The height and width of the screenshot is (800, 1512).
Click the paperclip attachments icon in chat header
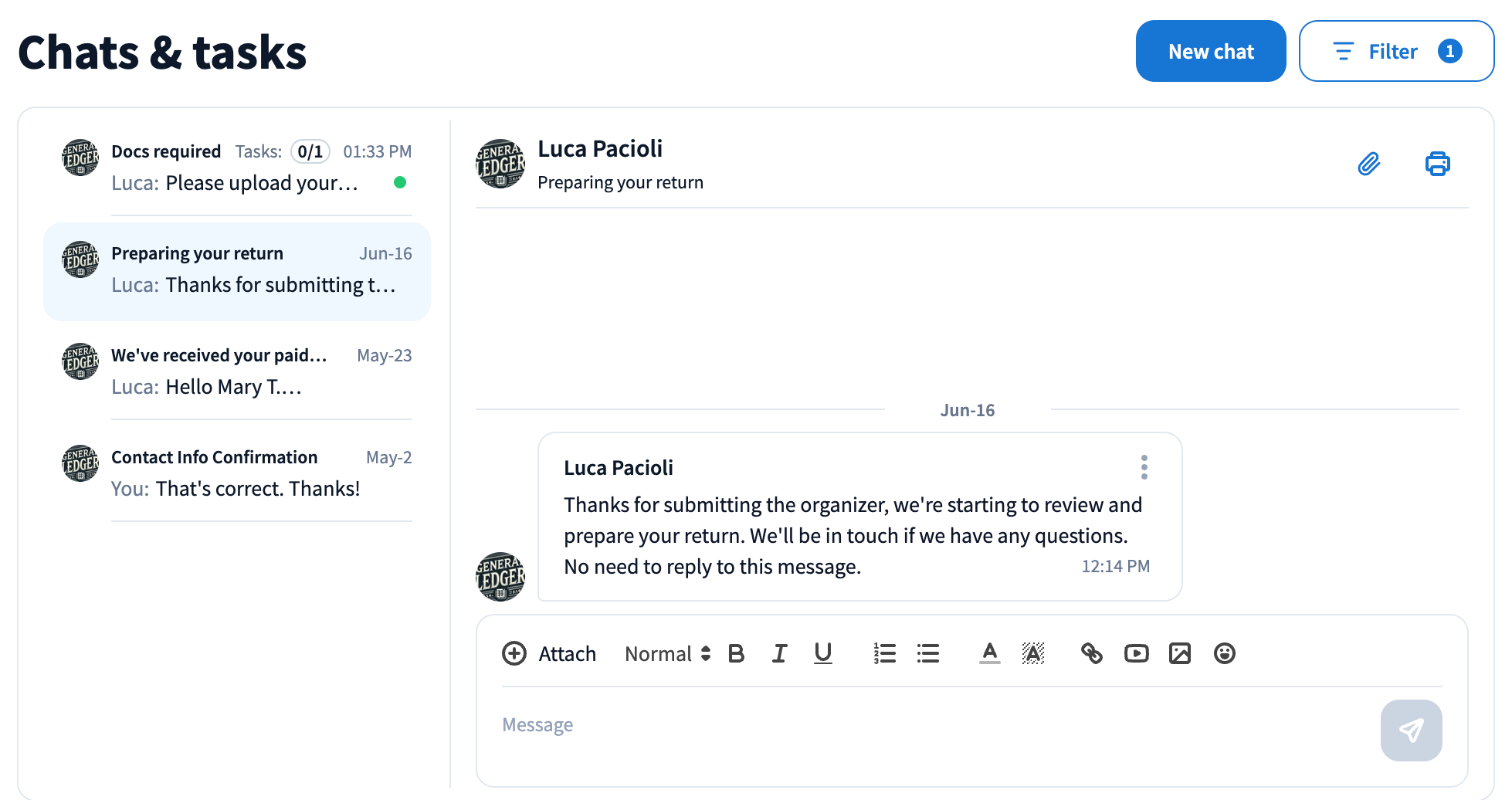click(x=1368, y=164)
